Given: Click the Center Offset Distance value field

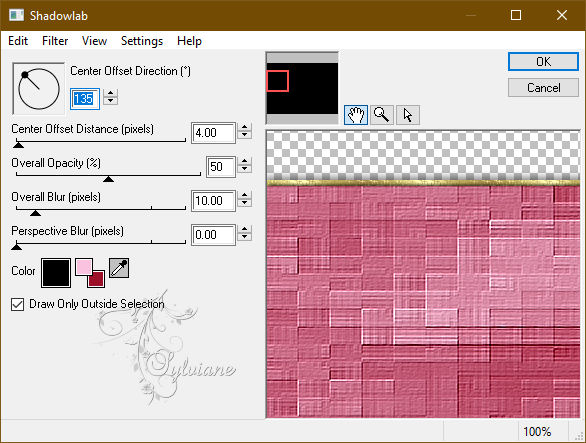Looking at the screenshot, I should [x=213, y=133].
